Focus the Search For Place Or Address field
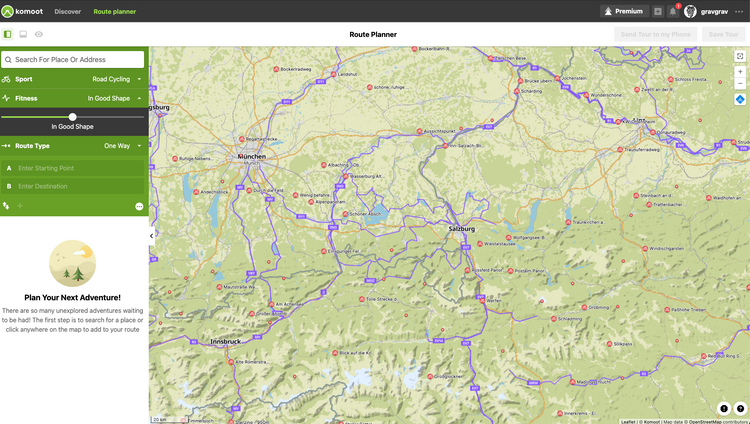The height and width of the screenshot is (424, 750). pos(72,59)
